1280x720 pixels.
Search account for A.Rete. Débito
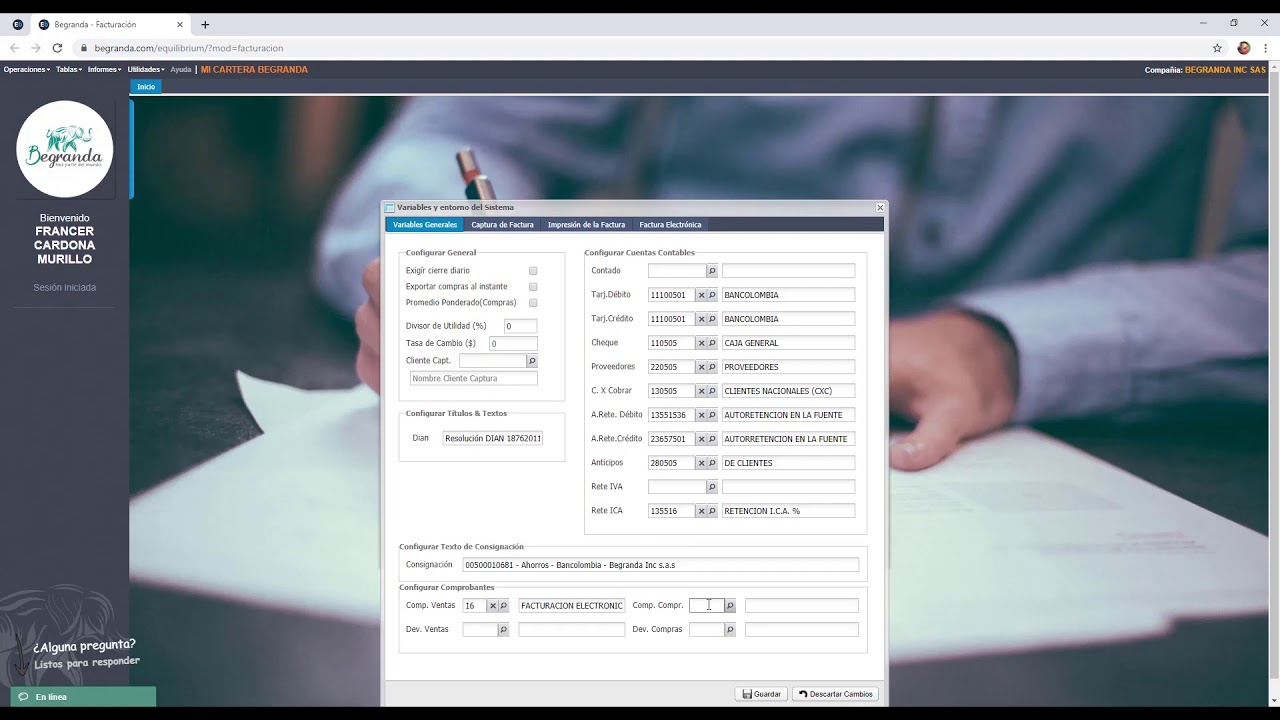coord(712,415)
